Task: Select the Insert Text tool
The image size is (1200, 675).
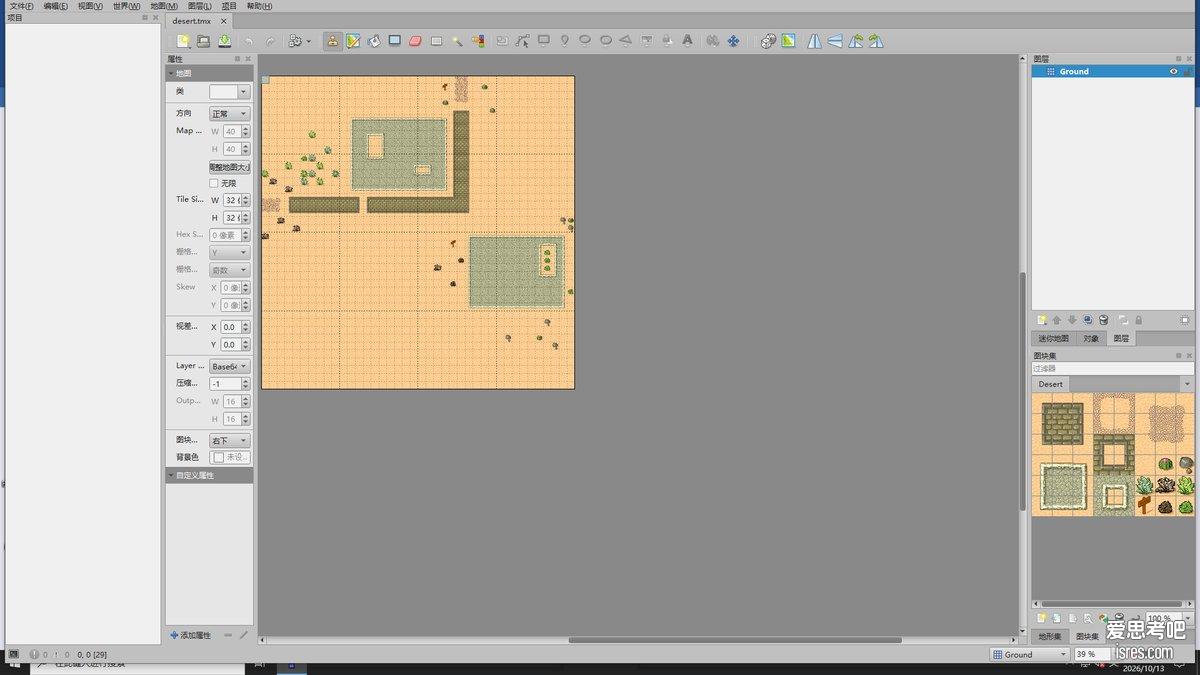Action: pyautogui.click(x=688, y=41)
